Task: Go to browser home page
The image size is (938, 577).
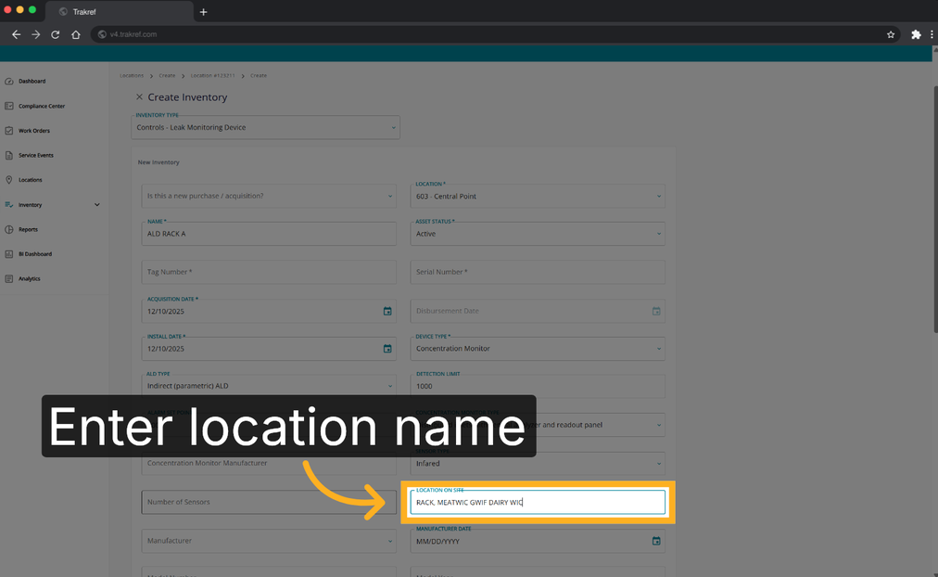Action: pos(75,35)
